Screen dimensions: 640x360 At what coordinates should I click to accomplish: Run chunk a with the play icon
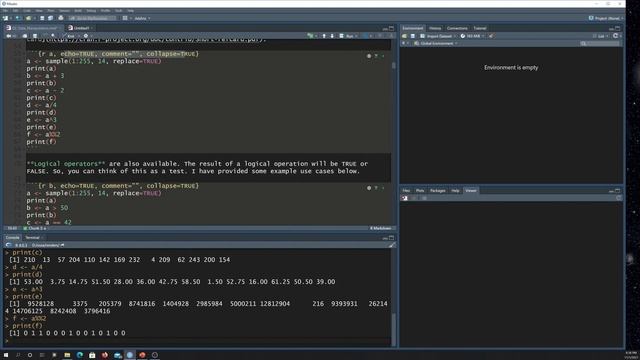[383, 56]
